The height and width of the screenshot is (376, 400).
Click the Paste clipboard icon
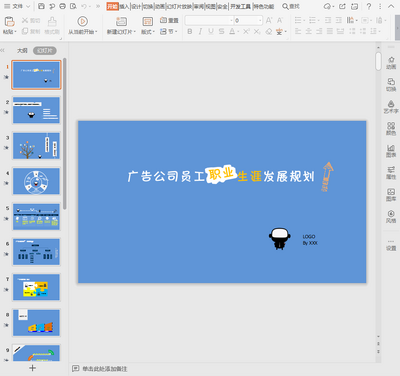pyautogui.click(x=9, y=22)
